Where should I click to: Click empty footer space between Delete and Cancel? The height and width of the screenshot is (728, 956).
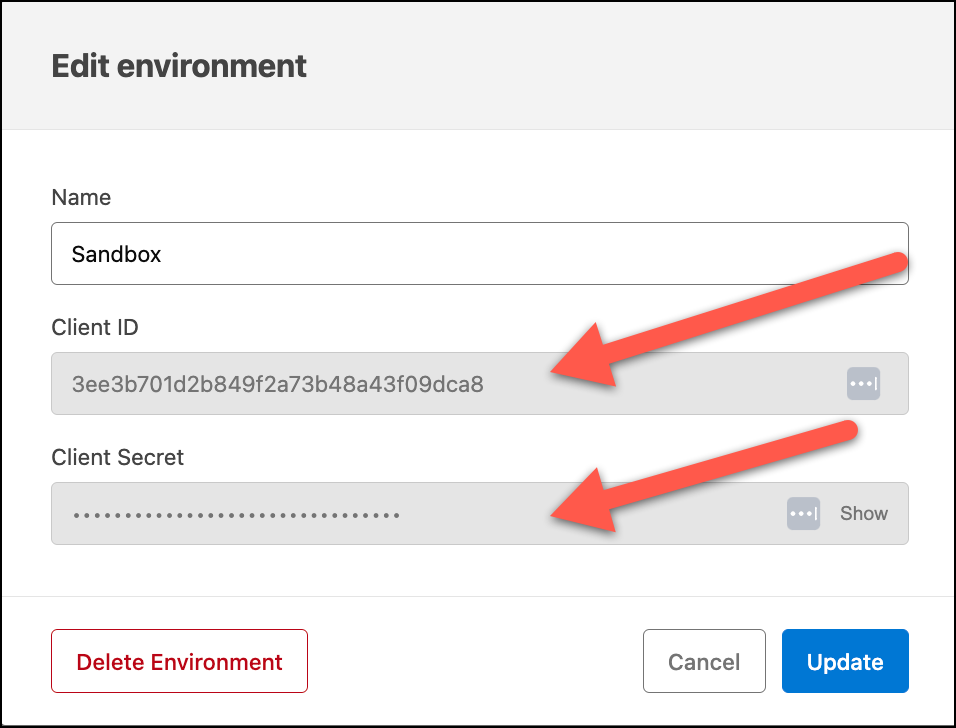pyautogui.click(x=476, y=661)
